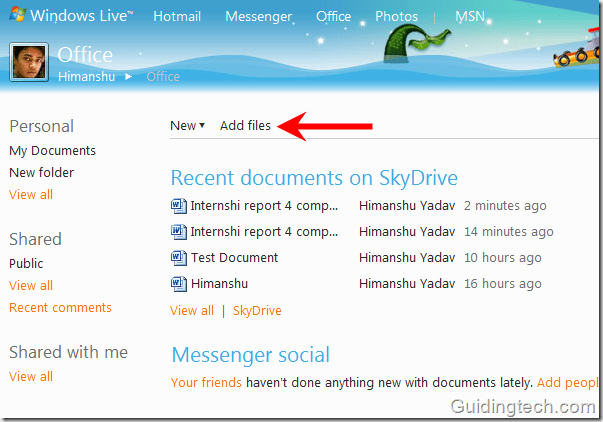Image resolution: width=603 pixels, height=422 pixels.
Task: Open Hotmail from top navigation
Action: pyautogui.click(x=177, y=16)
